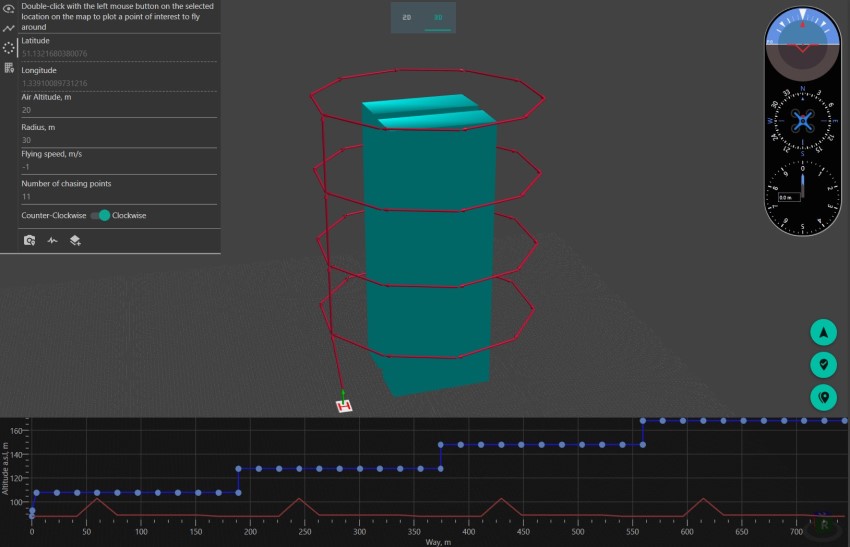Click the Flying speed input field
850x547 pixels.
(118, 168)
